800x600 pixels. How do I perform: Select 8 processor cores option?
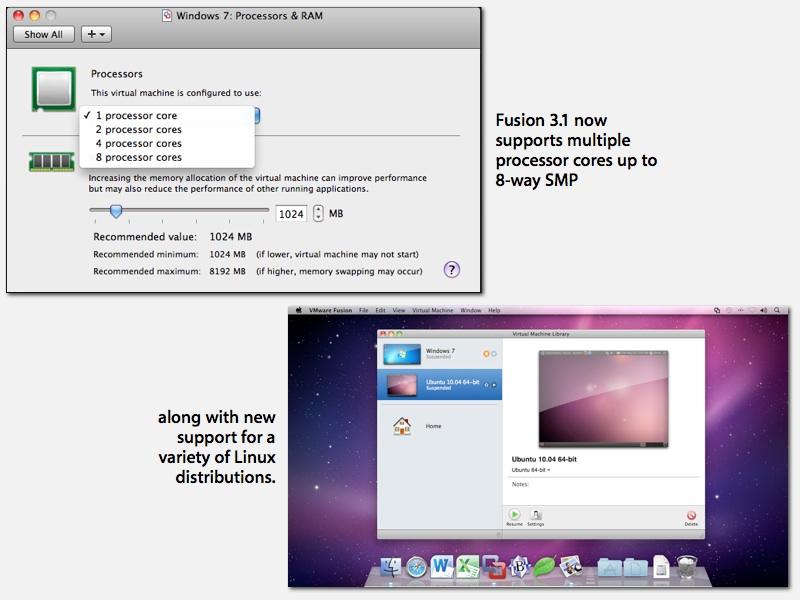pyautogui.click(x=167, y=157)
